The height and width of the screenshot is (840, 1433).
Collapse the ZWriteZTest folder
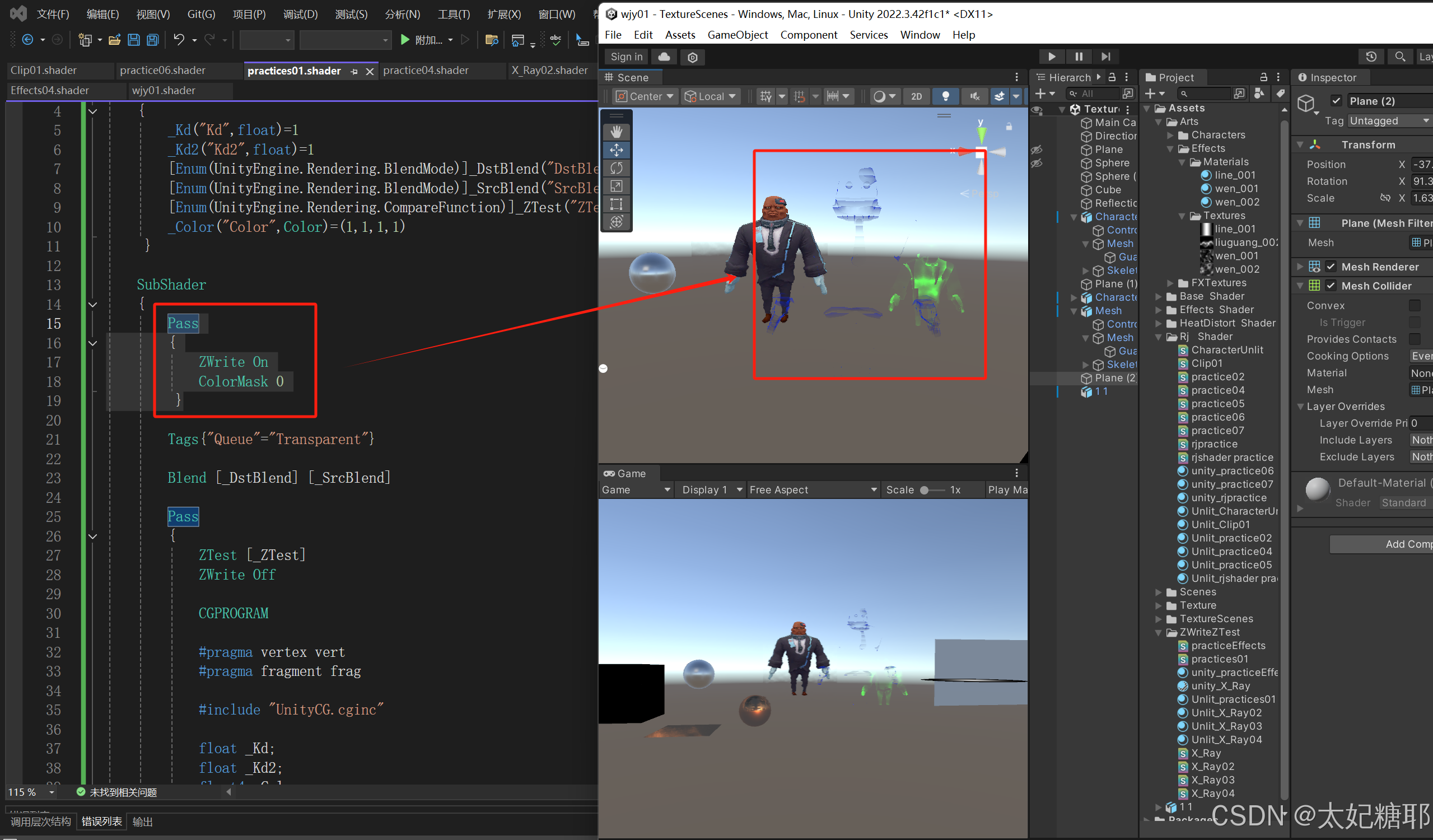click(1159, 632)
